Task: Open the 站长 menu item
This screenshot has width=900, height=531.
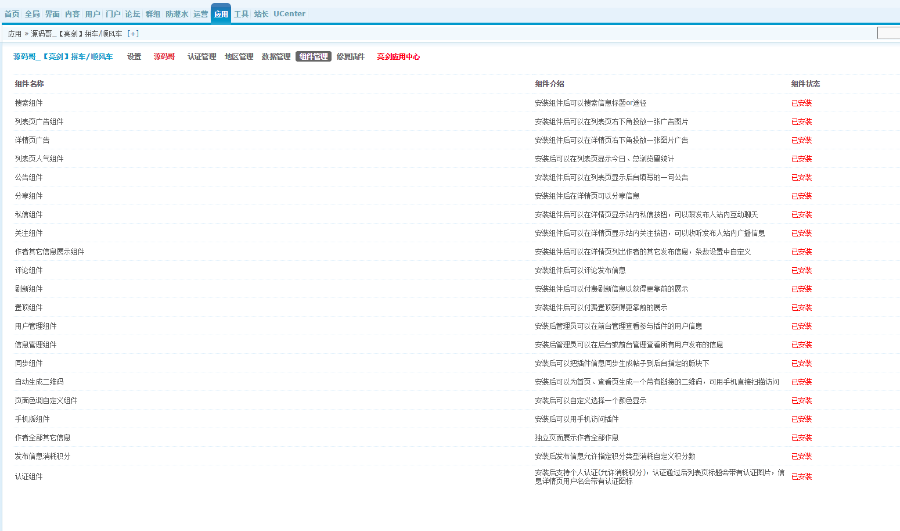Action: point(261,14)
